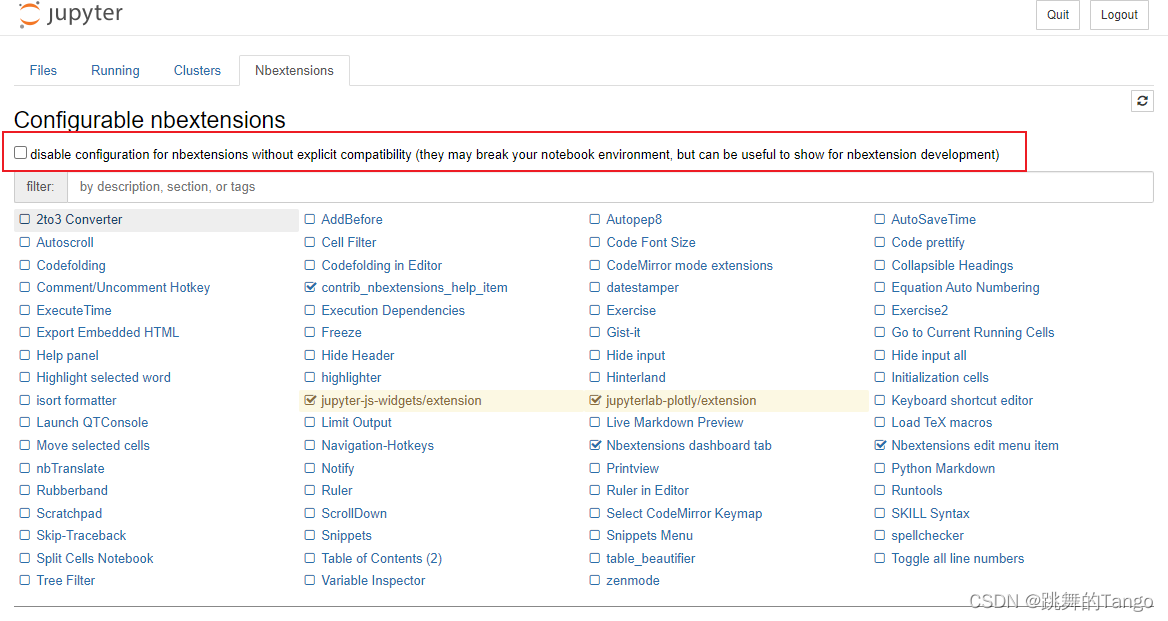Open the Gist-it extension
The image size is (1168, 621).
click(623, 332)
